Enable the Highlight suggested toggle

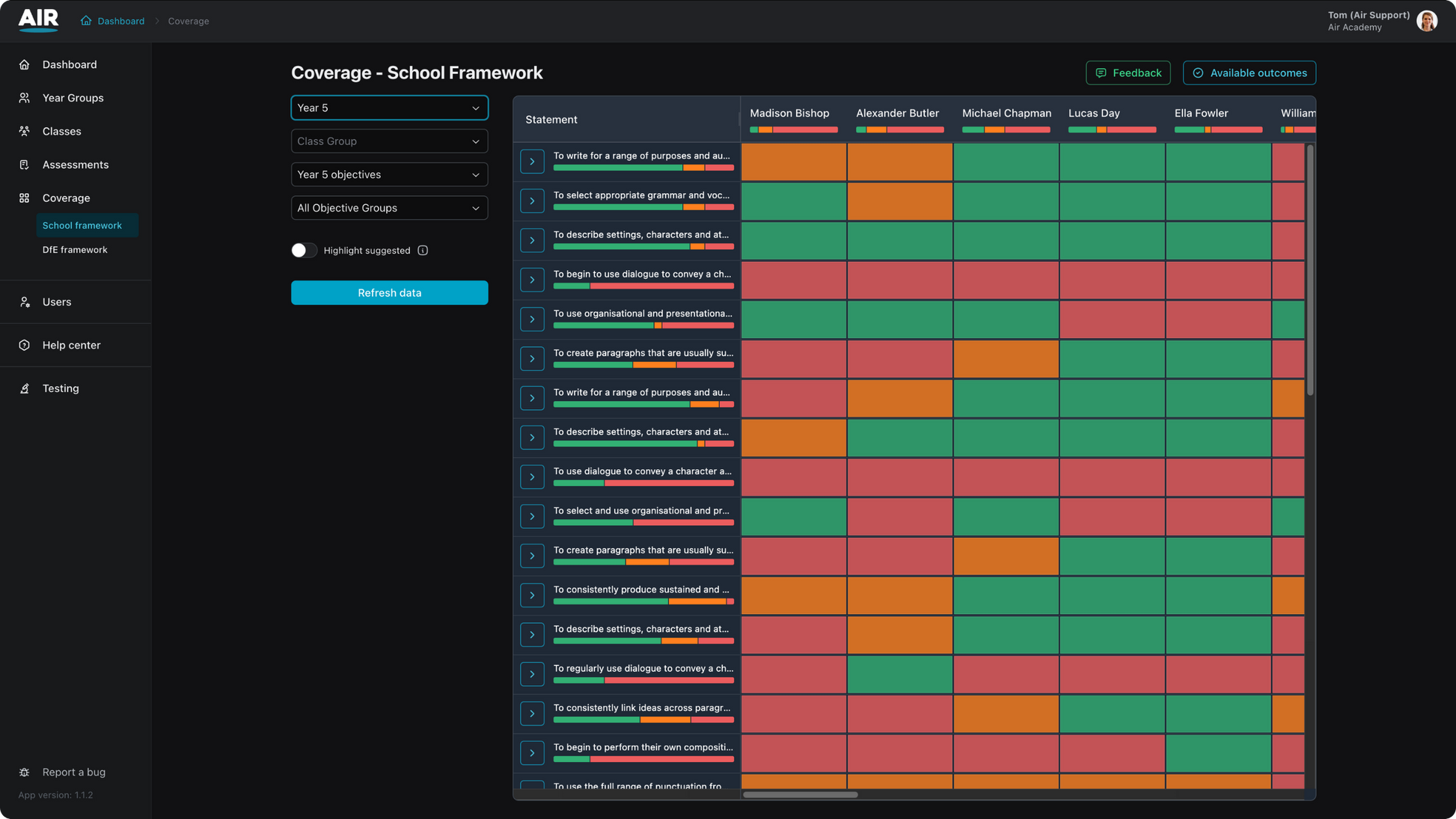coord(304,251)
